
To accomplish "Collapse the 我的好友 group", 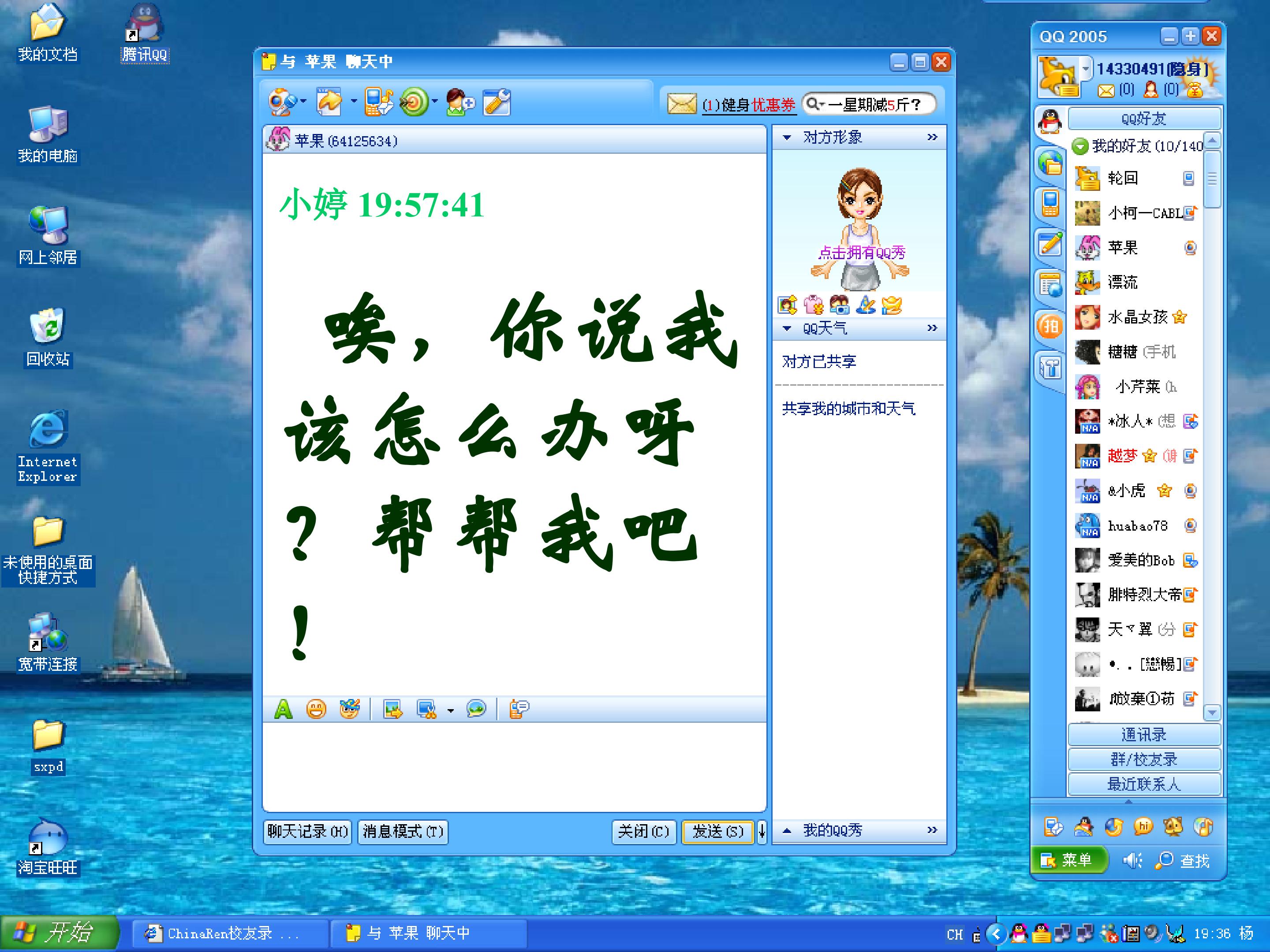I will (x=1080, y=146).
